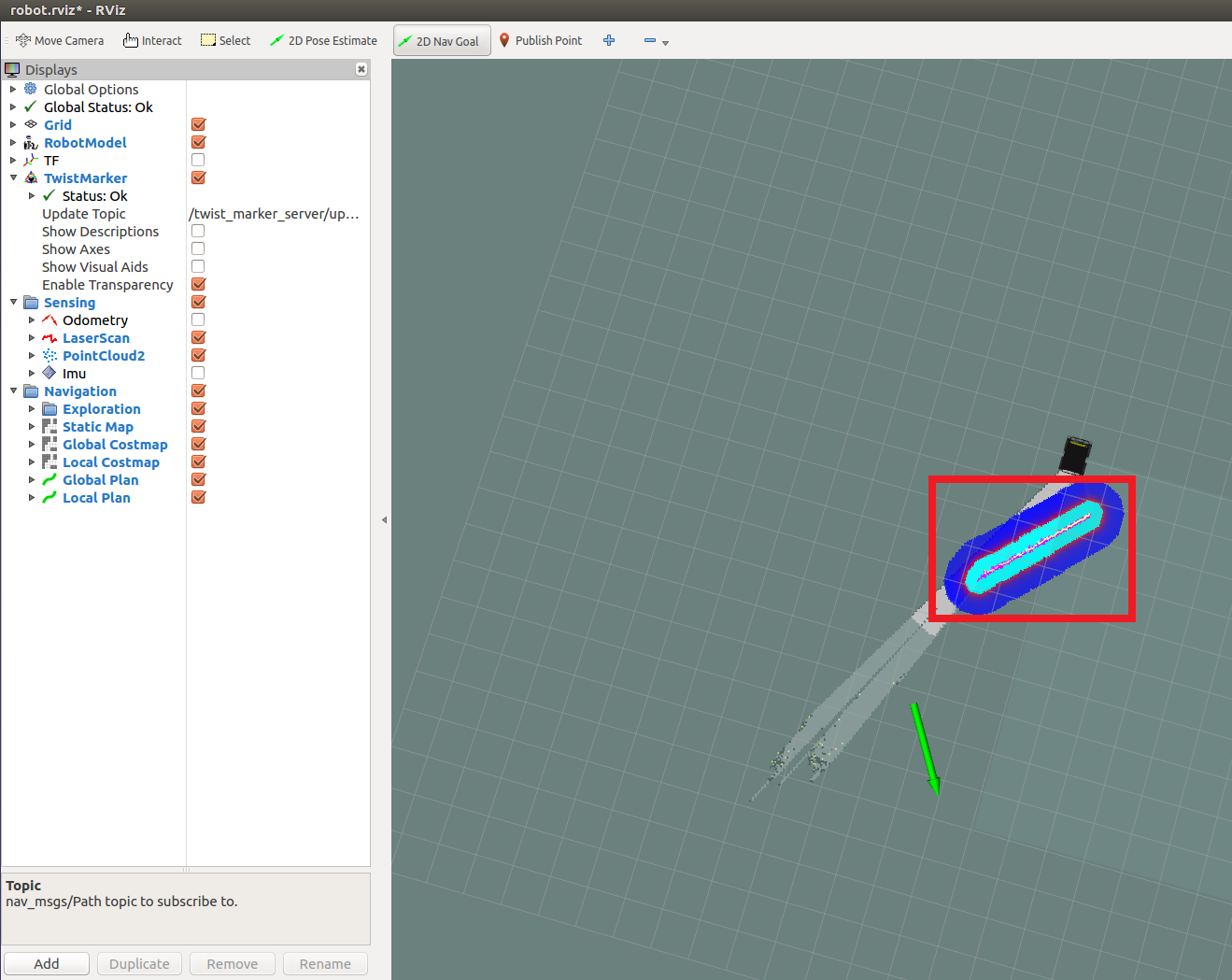Image resolution: width=1232 pixels, height=980 pixels.
Task: Enable the Show Axes checkbox
Action: coord(198,249)
